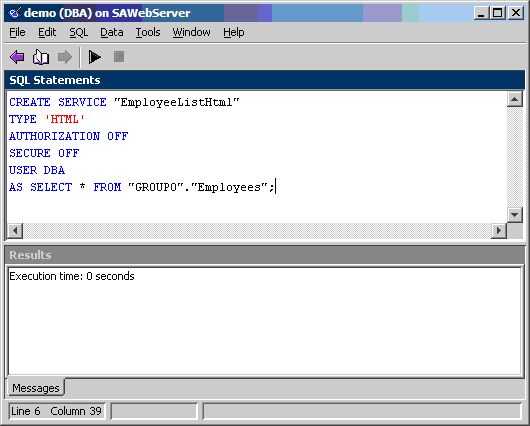Run the SQL with the Execute play button

[95, 57]
